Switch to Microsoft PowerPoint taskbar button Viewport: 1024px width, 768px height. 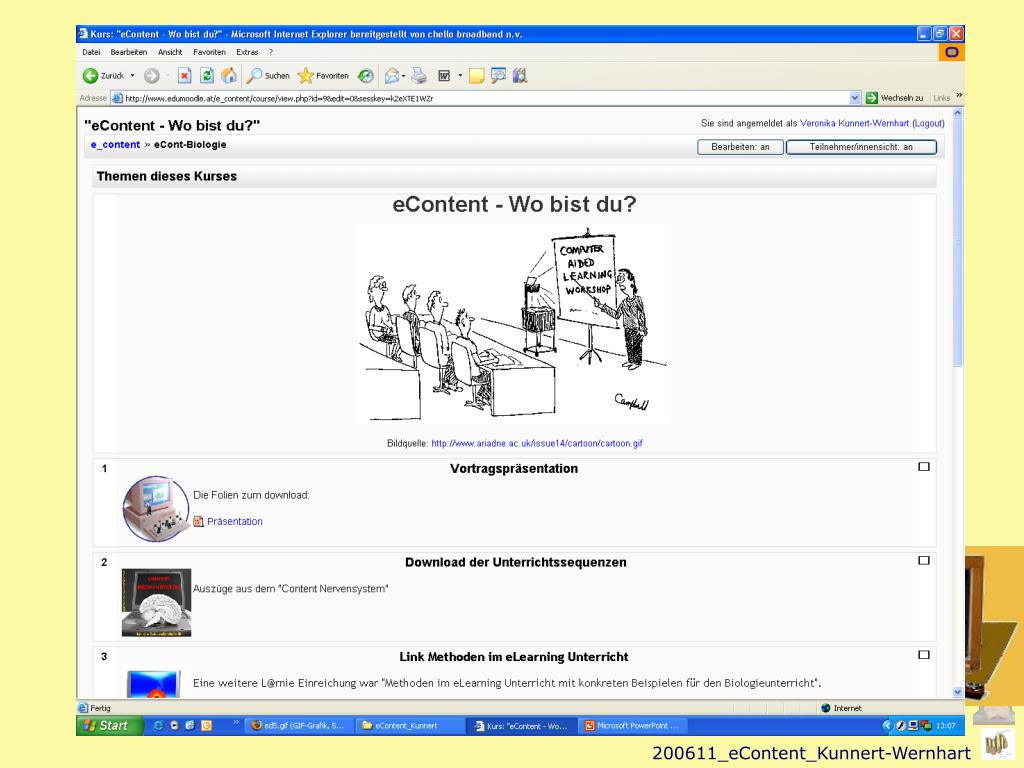[632, 726]
